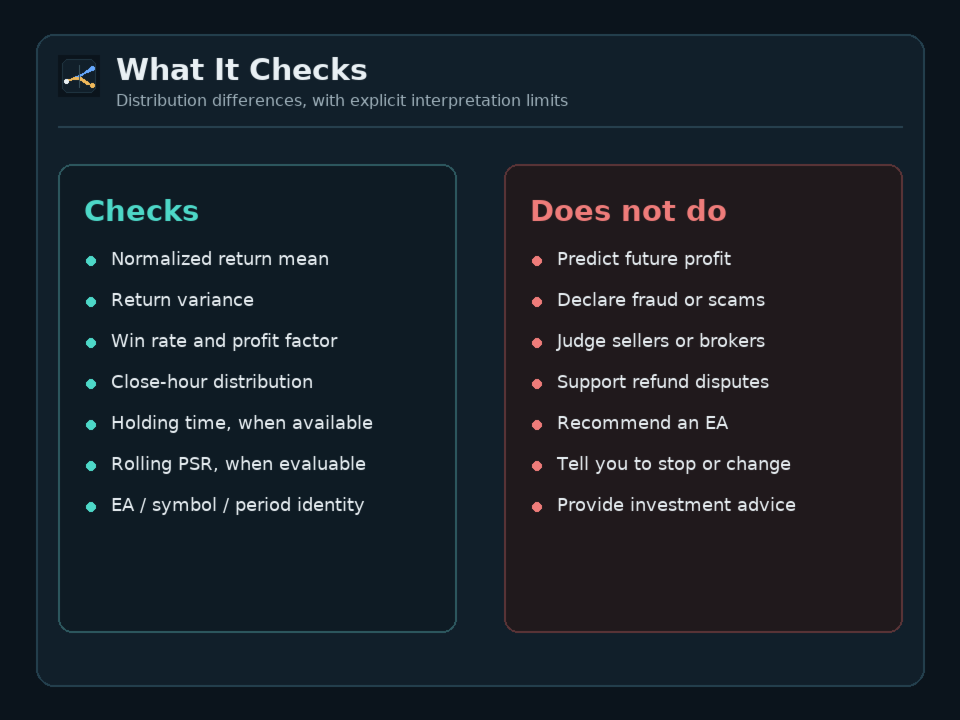The image size is (960, 720).
Task: Click Tell you to stop or change item
Action: [674, 464]
